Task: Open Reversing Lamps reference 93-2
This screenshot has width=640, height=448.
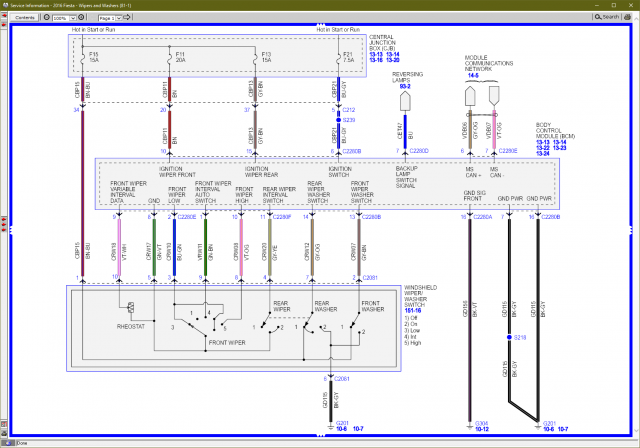Action: (x=405, y=86)
